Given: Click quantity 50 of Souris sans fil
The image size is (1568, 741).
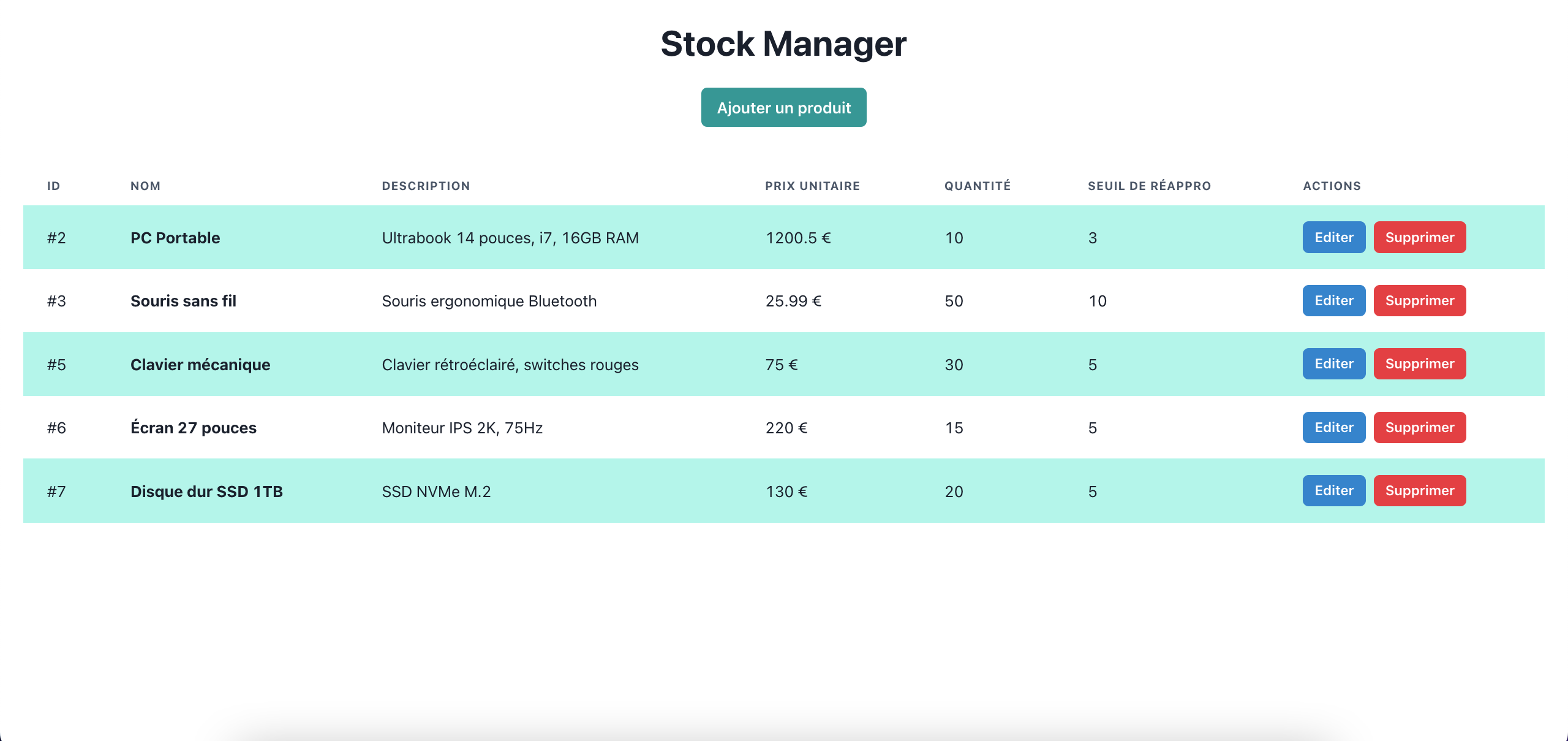Looking at the screenshot, I should pyautogui.click(x=954, y=301).
